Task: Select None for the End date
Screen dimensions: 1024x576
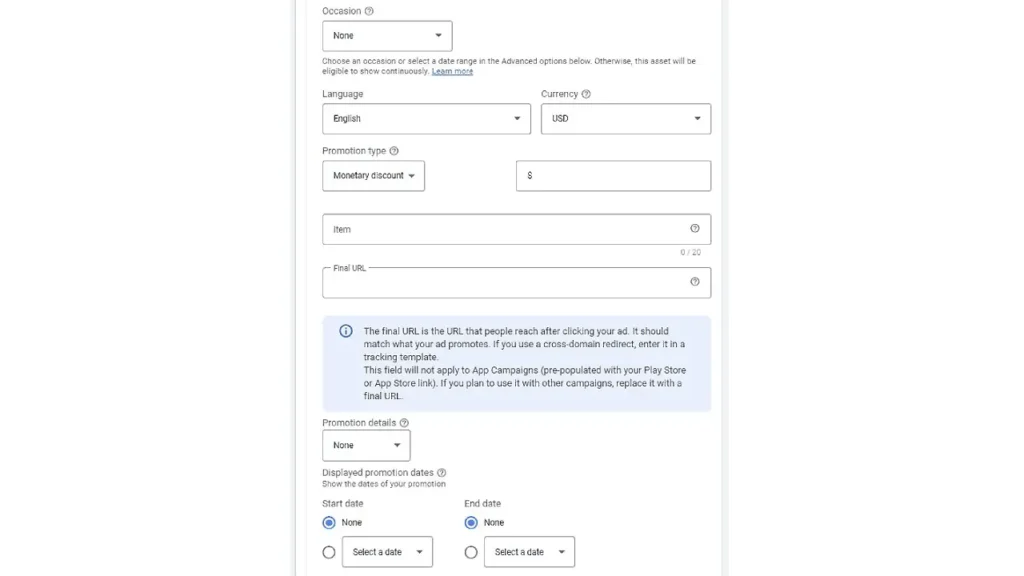Action: [x=471, y=522]
